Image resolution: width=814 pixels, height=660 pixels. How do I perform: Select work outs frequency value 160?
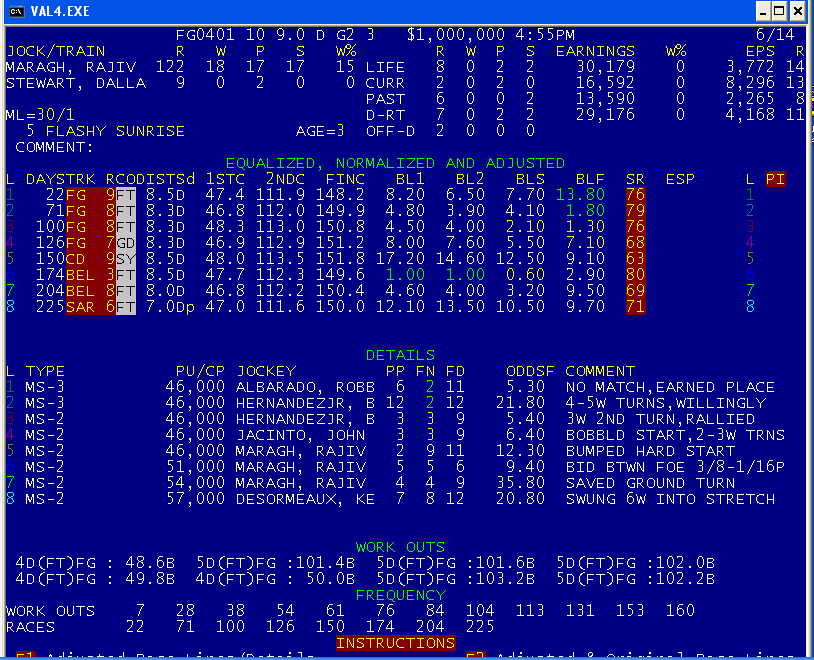(680, 611)
